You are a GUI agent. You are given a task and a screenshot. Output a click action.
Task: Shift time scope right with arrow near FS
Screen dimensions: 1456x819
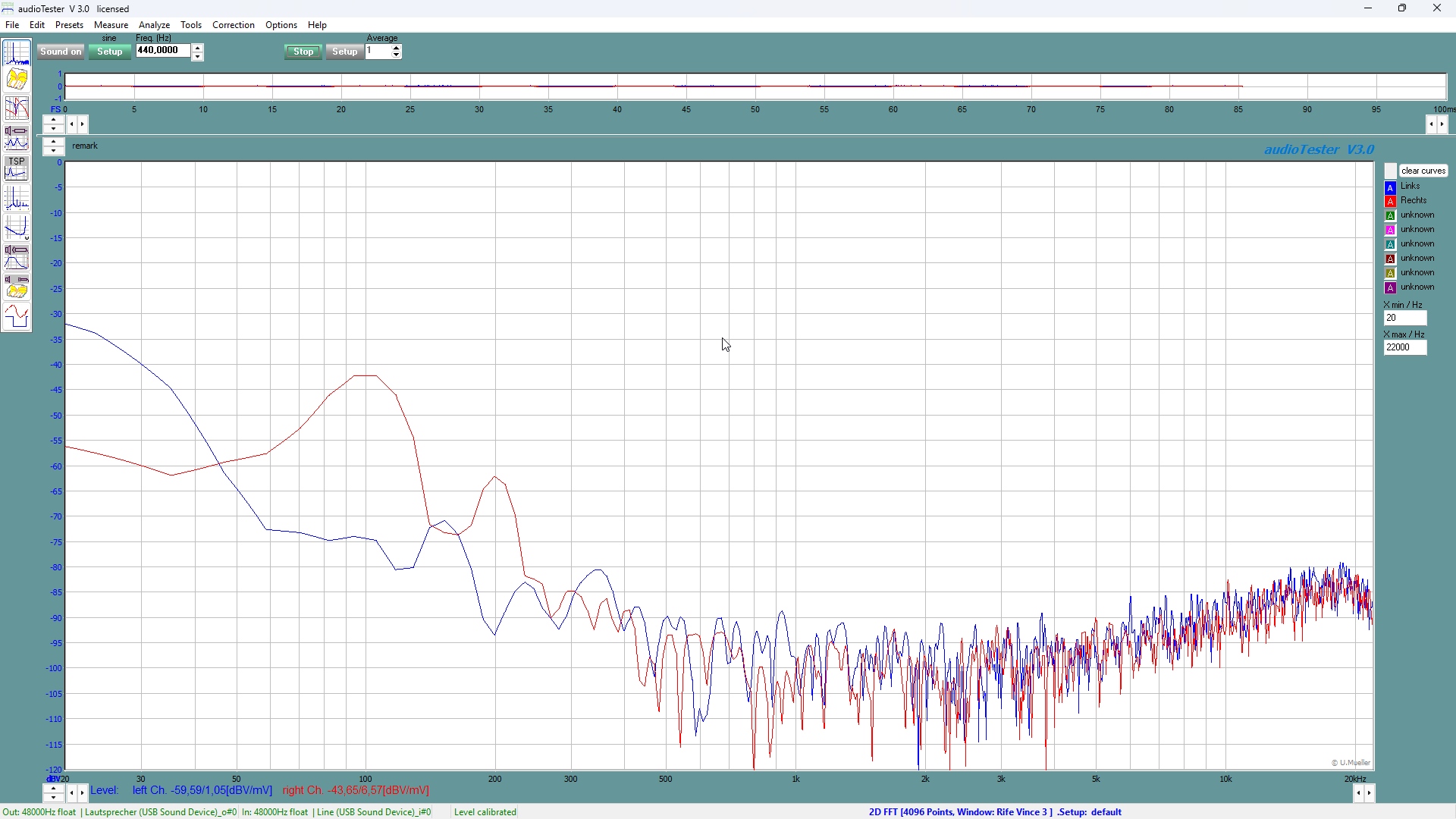83,124
